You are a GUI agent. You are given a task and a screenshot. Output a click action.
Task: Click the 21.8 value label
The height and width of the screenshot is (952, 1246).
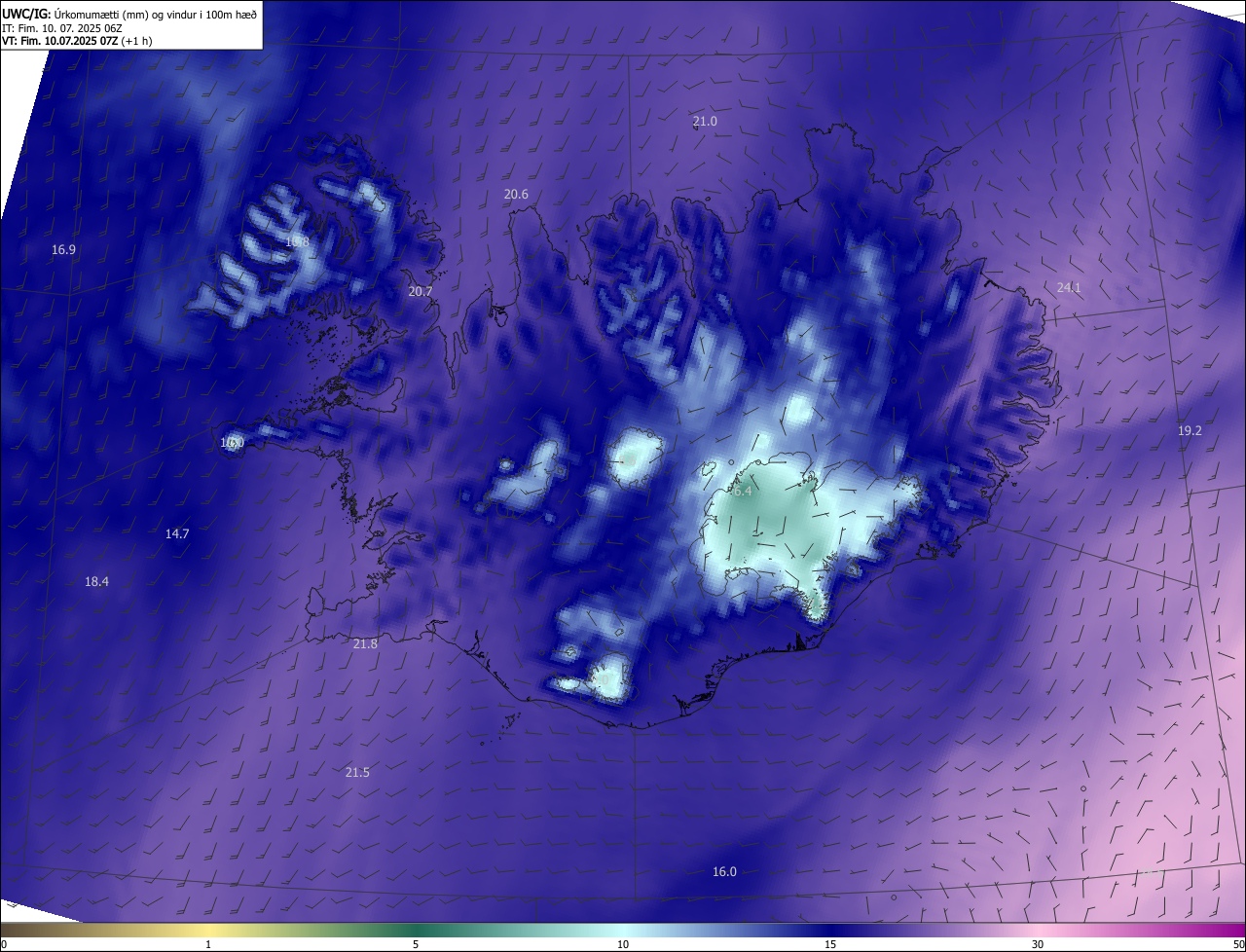pos(365,644)
